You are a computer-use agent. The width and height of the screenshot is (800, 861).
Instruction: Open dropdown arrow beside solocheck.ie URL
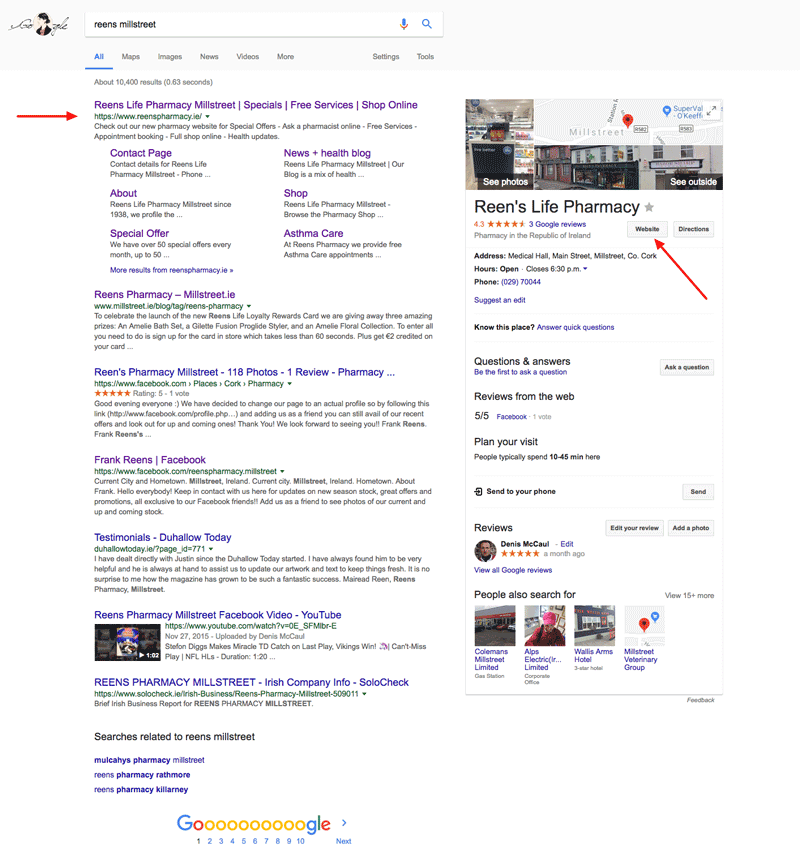coord(364,694)
